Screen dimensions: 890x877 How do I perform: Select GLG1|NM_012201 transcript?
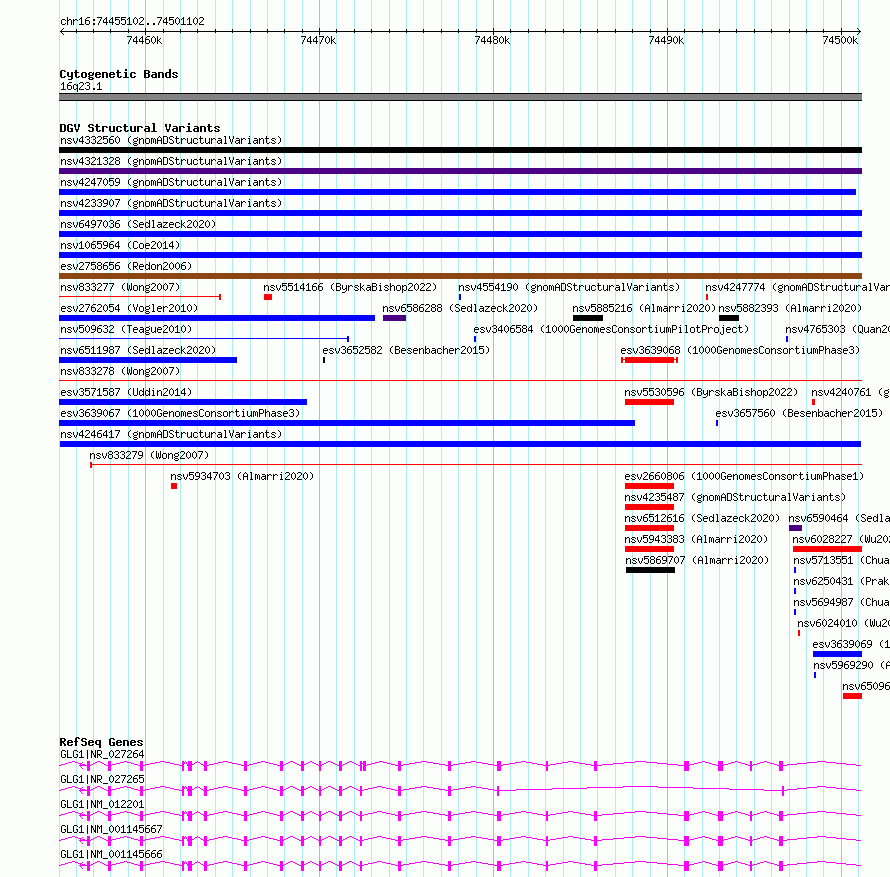pos(460,816)
